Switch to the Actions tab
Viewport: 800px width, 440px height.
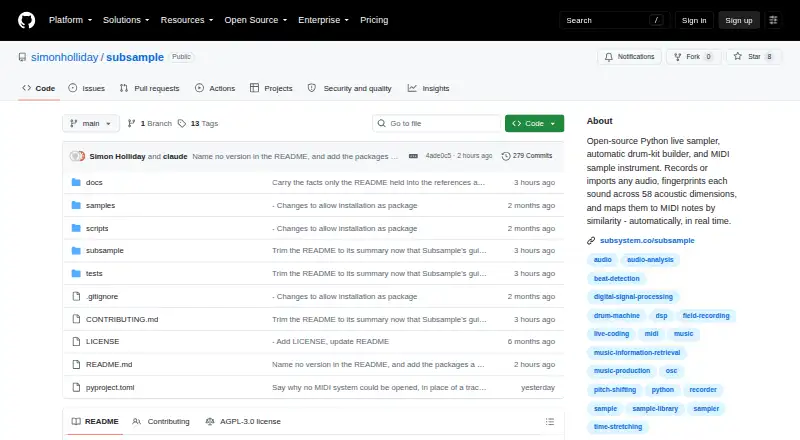tap(215, 88)
